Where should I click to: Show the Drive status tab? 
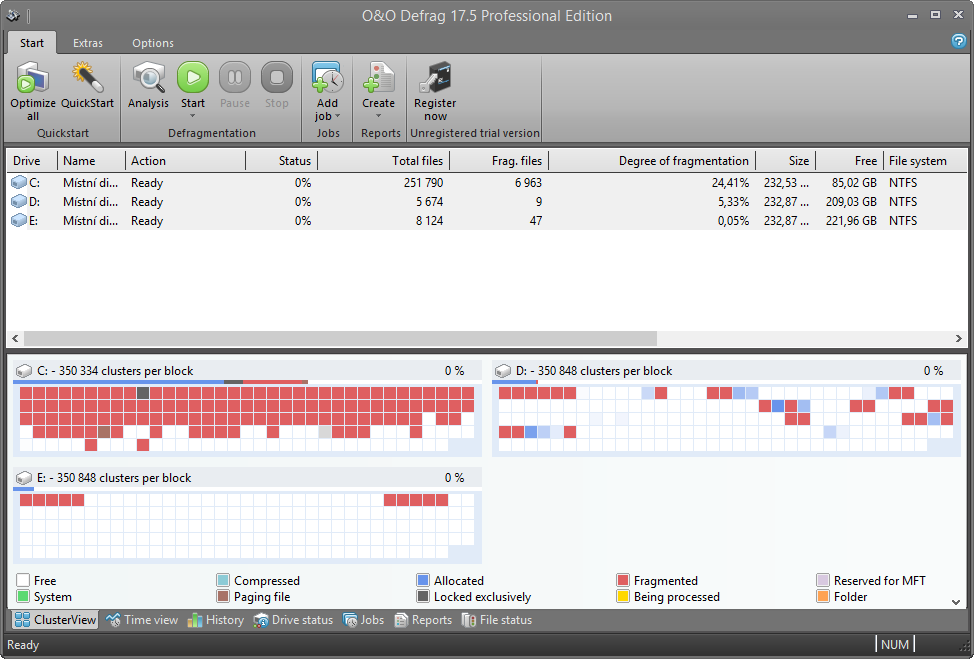(293, 620)
